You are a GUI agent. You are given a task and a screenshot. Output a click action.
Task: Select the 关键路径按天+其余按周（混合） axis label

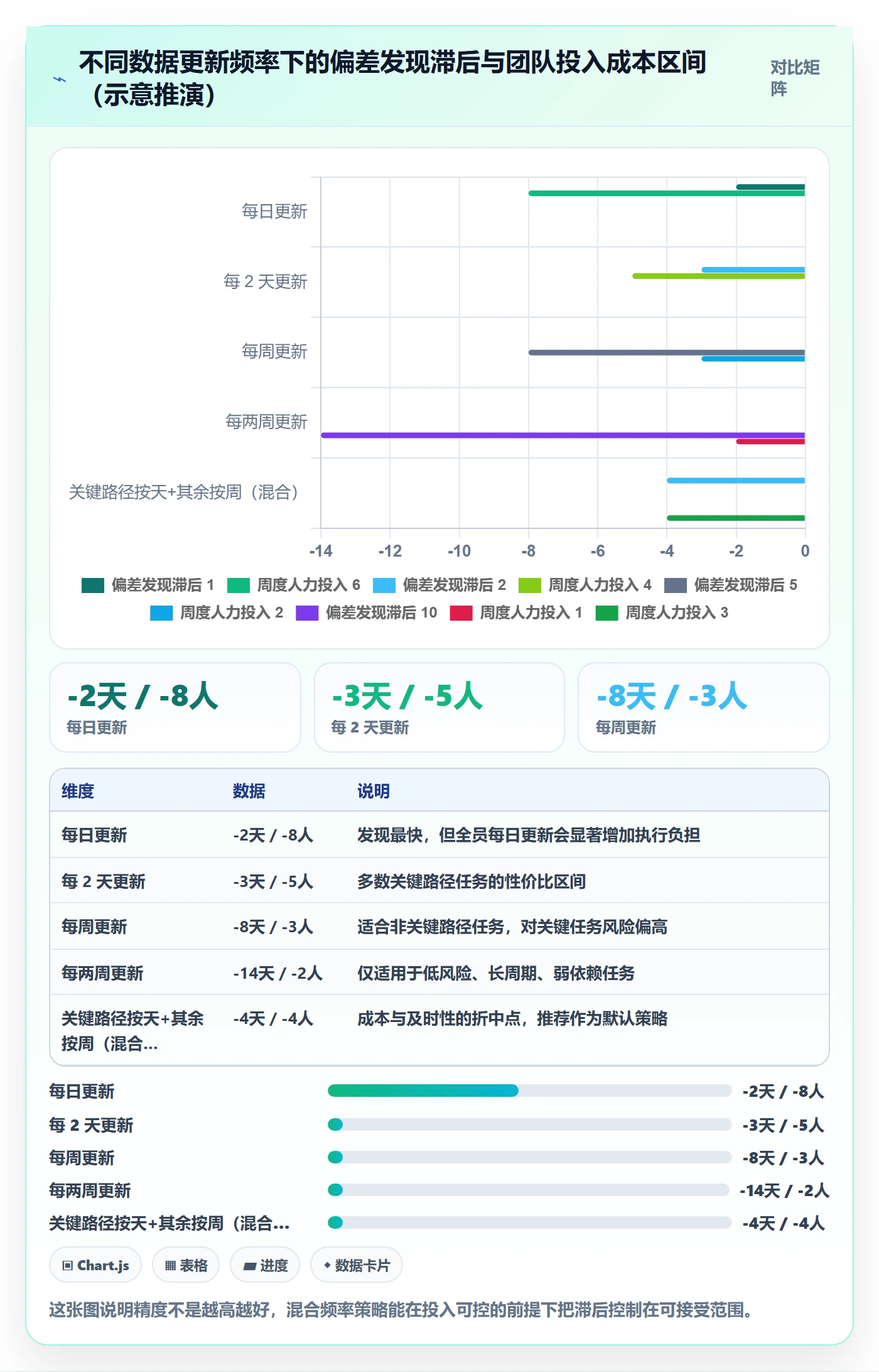[183, 492]
